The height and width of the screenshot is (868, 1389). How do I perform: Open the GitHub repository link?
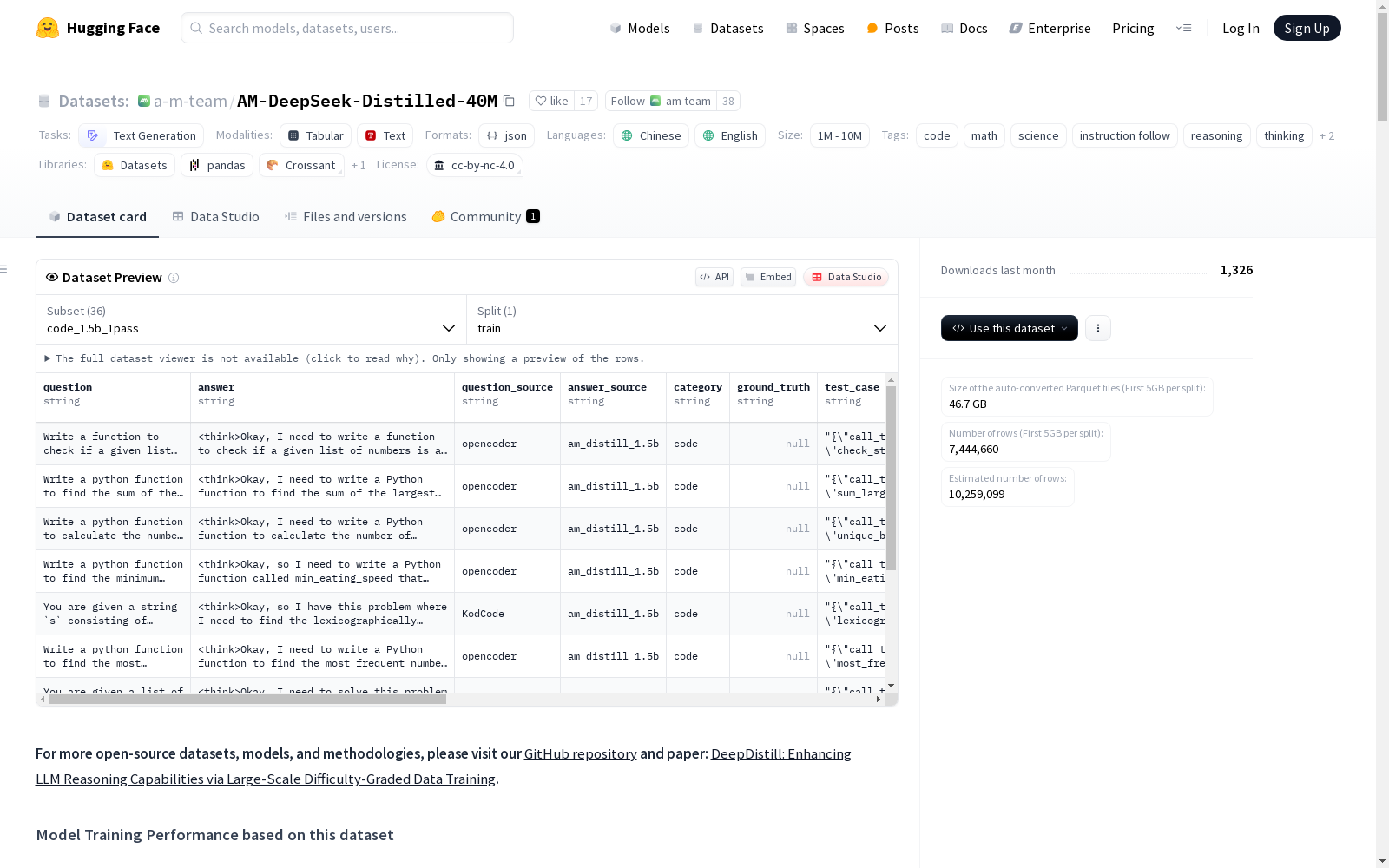(580, 753)
